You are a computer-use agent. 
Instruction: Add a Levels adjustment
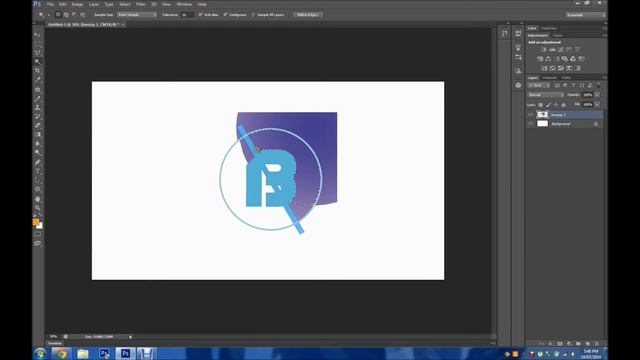click(552, 49)
